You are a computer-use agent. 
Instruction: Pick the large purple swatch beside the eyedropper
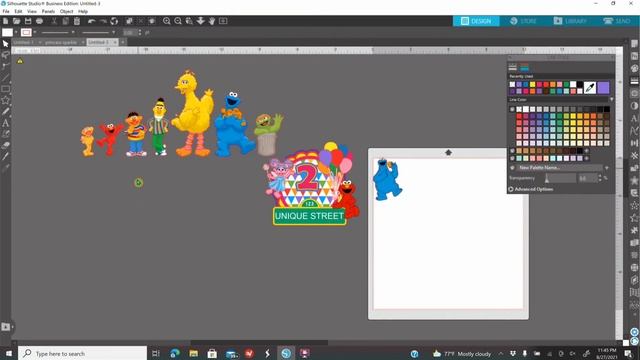pyautogui.click(x=603, y=87)
